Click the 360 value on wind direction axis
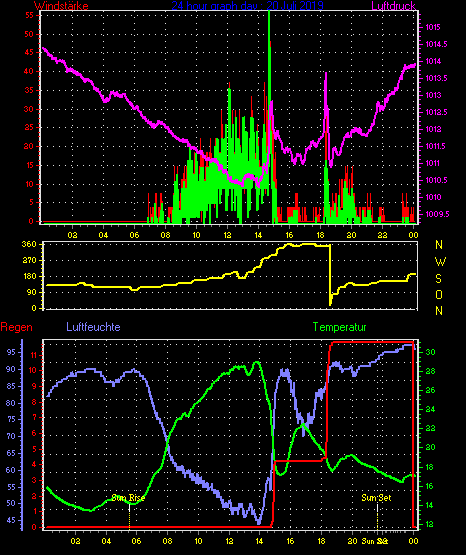The height and width of the screenshot is (555, 466). click(29, 244)
